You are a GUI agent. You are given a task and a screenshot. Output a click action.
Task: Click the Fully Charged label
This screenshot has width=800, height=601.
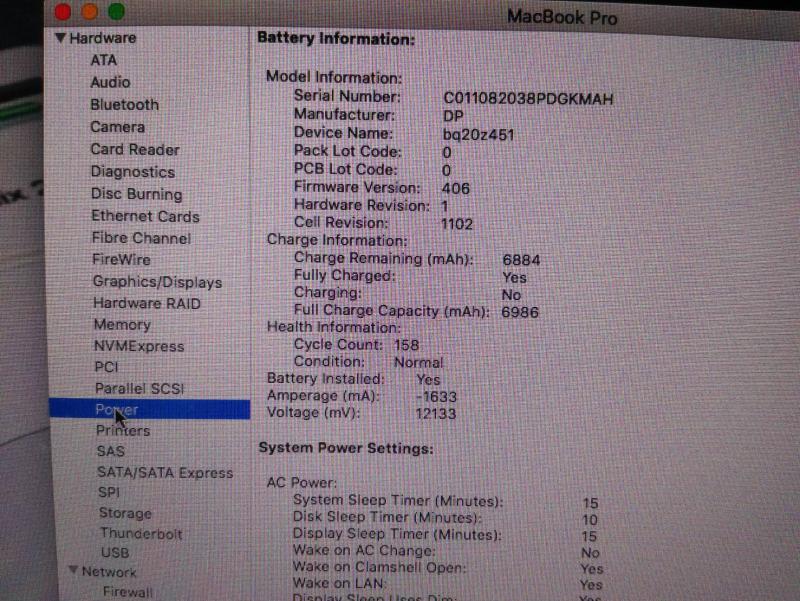(x=345, y=276)
